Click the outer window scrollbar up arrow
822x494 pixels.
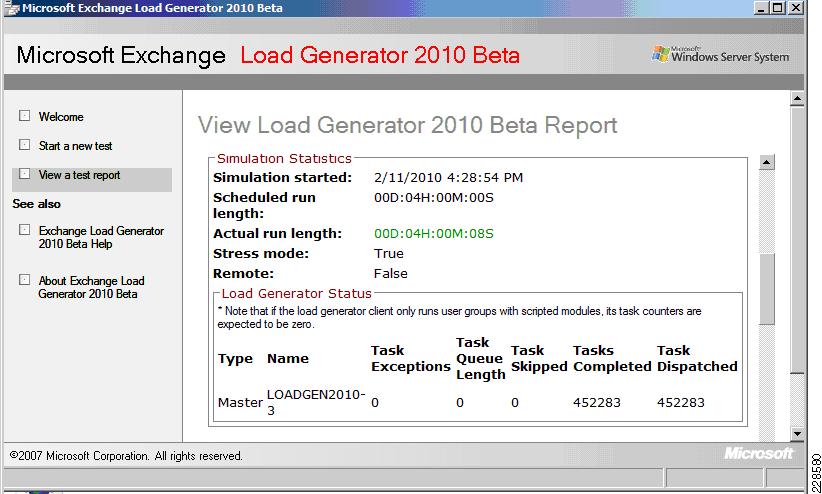point(797,98)
